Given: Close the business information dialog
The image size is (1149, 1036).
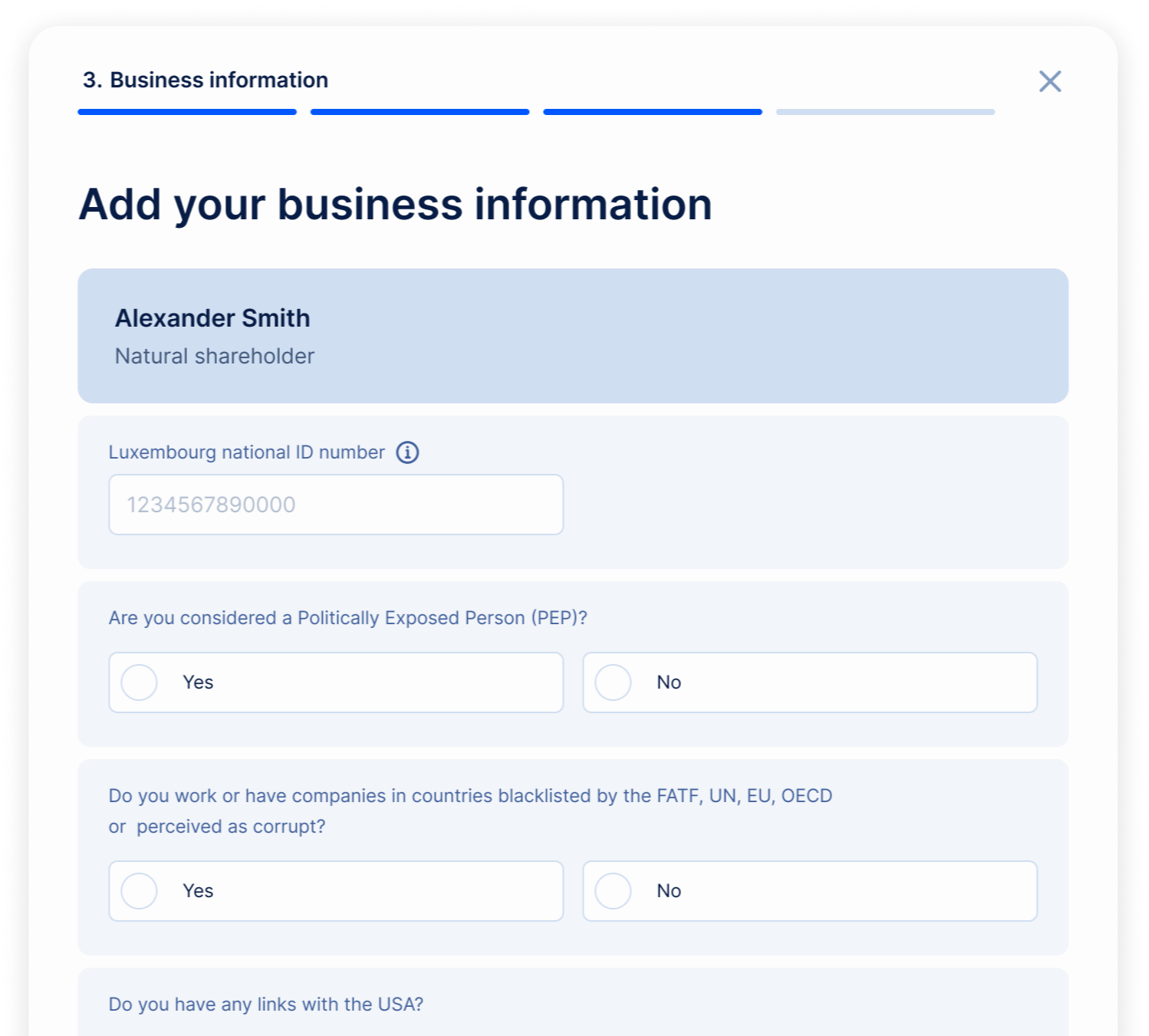Looking at the screenshot, I should (1049, 81).
